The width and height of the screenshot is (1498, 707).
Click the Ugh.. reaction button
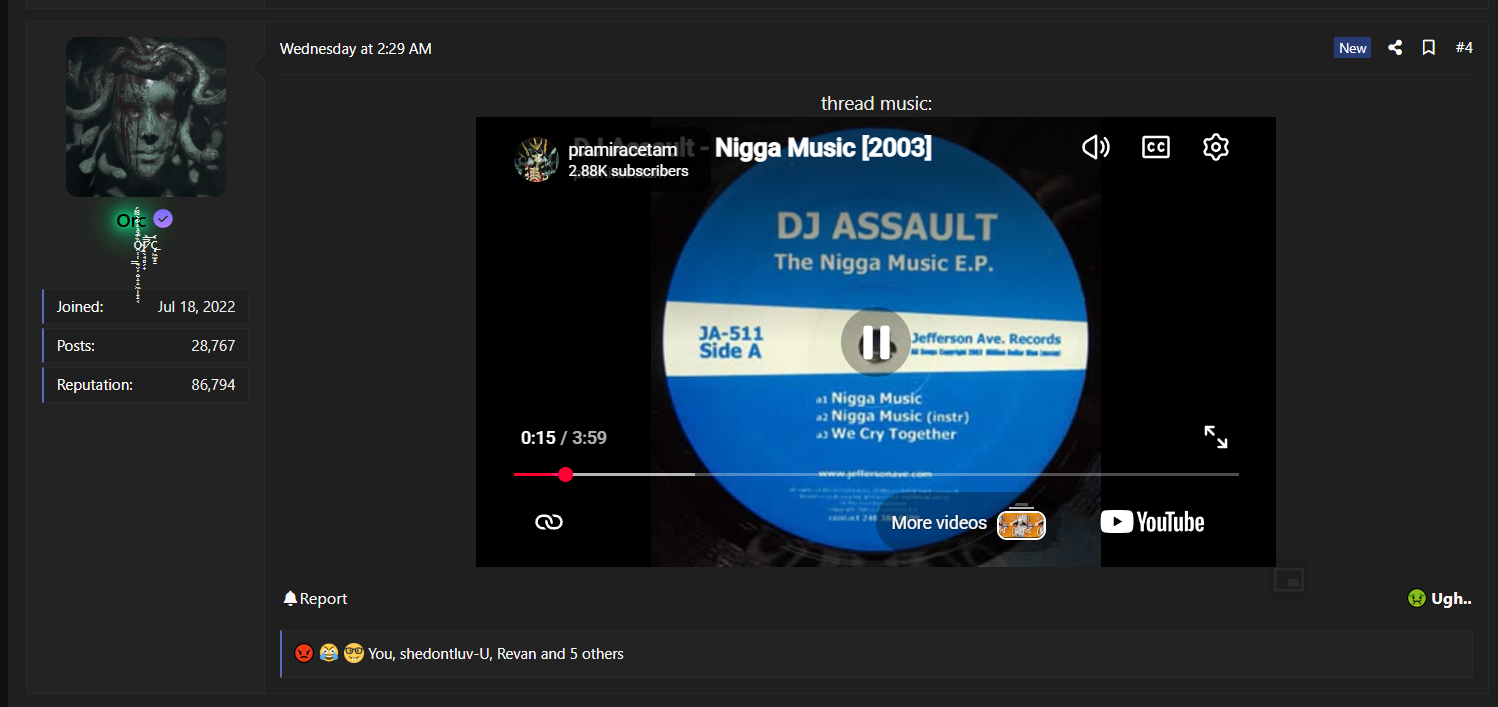pyautogui.click(x=1439, y=598)
